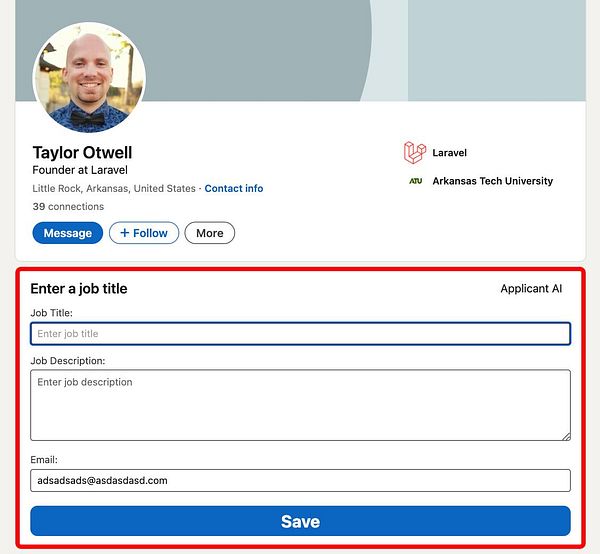Click the Arkansas Tech University ATU logo
This screenshot has height=554, width=600.
[416, 181]
